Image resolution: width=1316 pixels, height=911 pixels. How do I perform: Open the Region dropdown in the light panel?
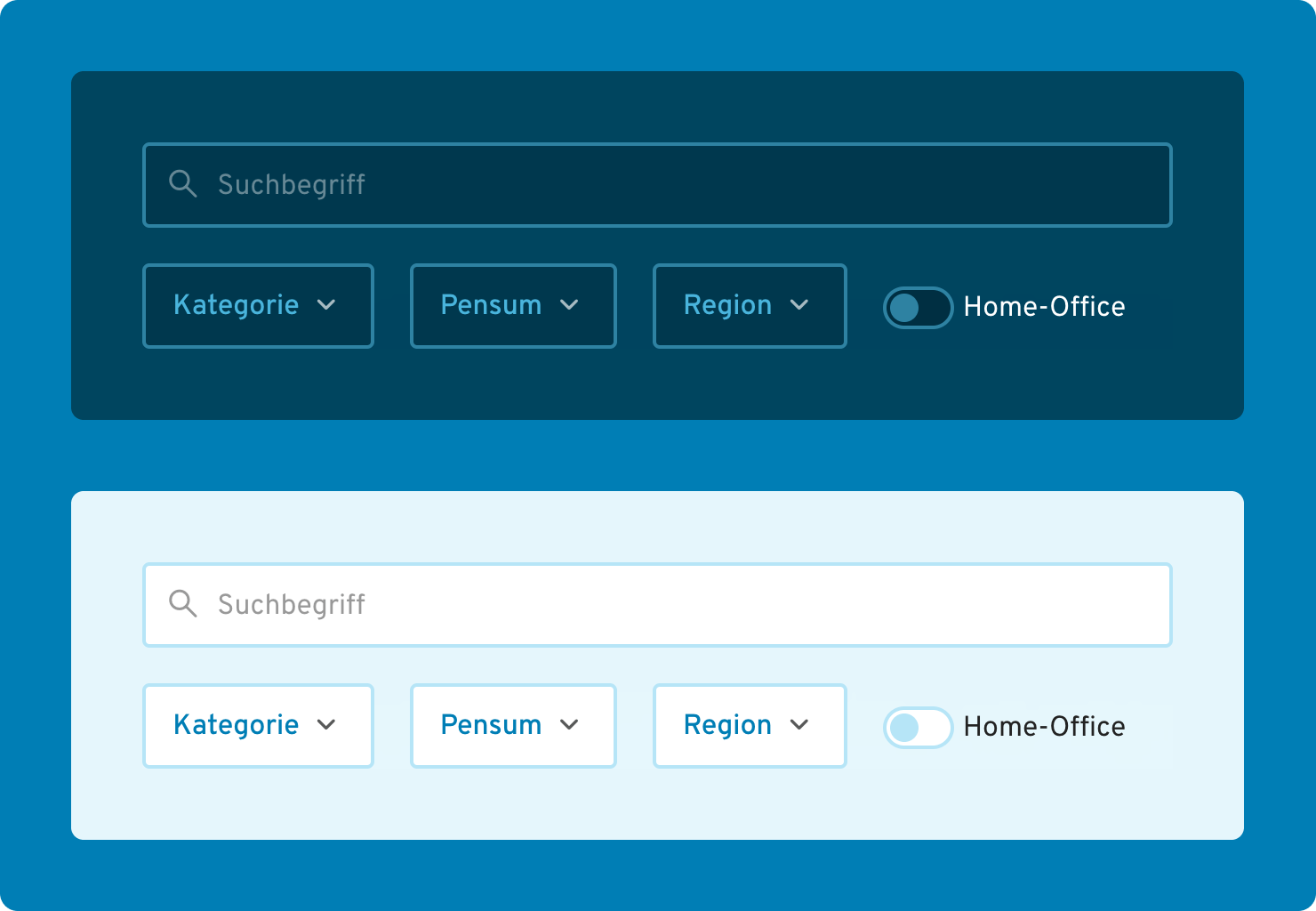tap(749, 725)
